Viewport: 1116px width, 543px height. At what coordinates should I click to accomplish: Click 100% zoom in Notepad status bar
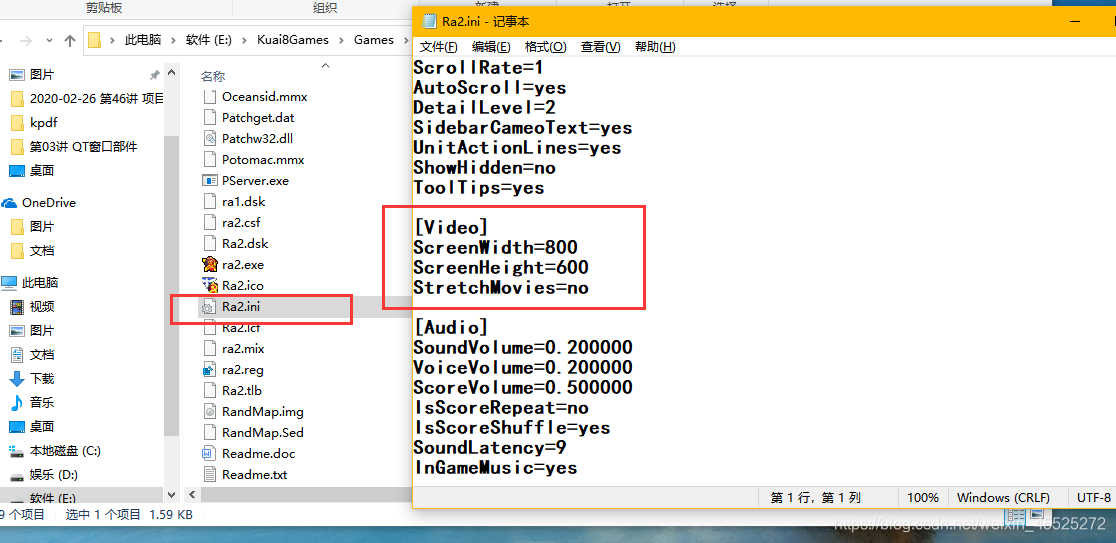pyautogui.click(x=922, y=497)
